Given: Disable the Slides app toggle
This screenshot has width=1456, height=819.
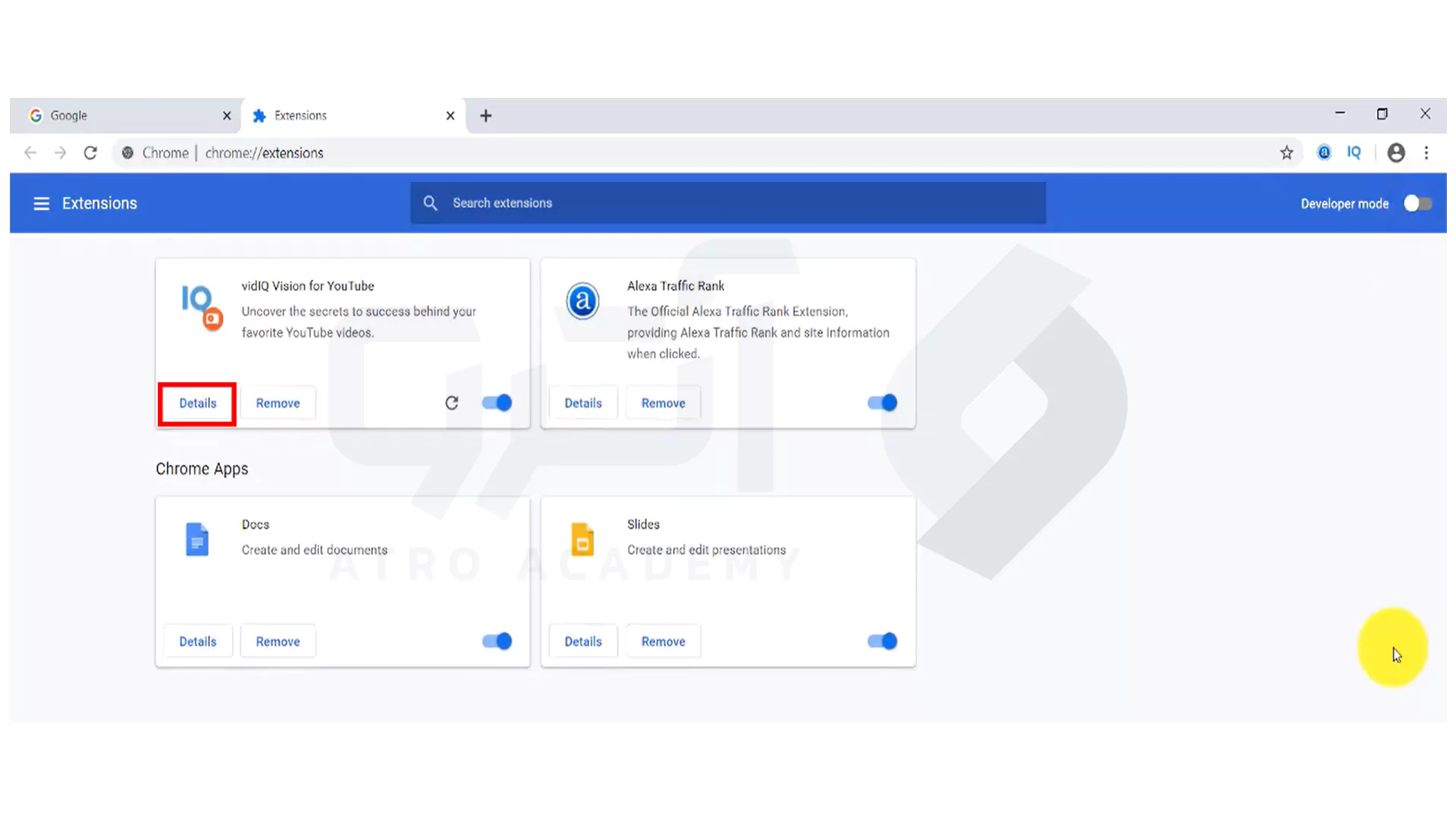Looking at the screenshot, I should pos(883,642).
